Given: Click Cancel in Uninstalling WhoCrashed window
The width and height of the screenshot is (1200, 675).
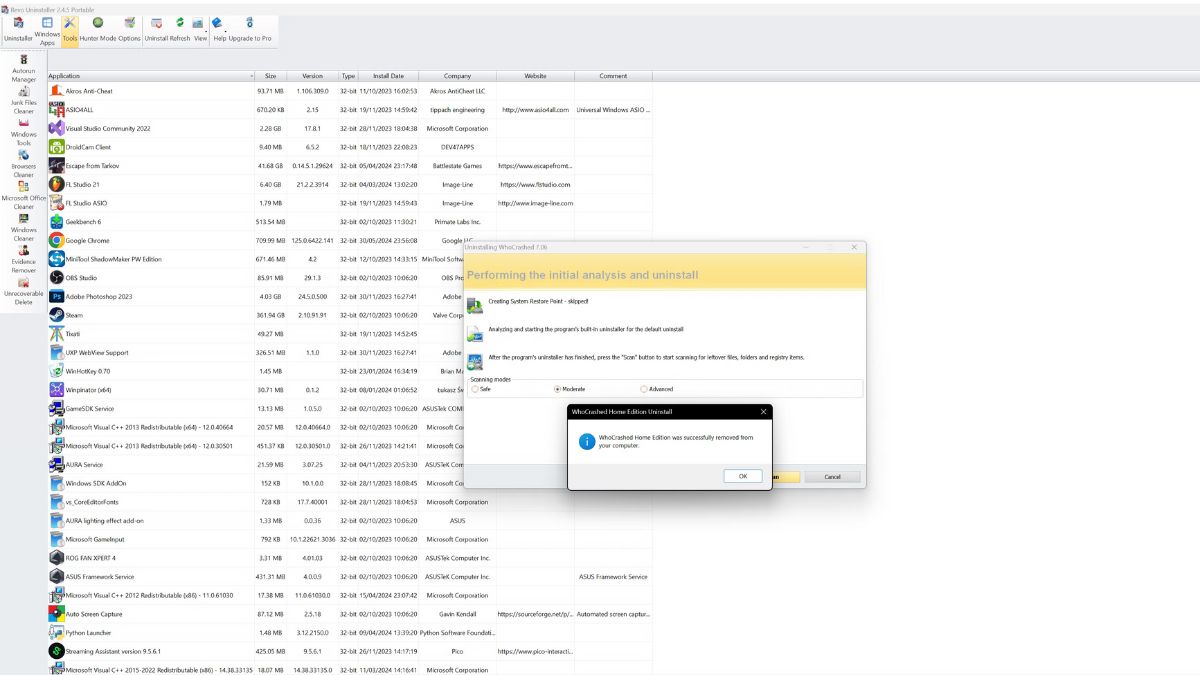Looking at the screenshot, I should (x=832, y=477).
